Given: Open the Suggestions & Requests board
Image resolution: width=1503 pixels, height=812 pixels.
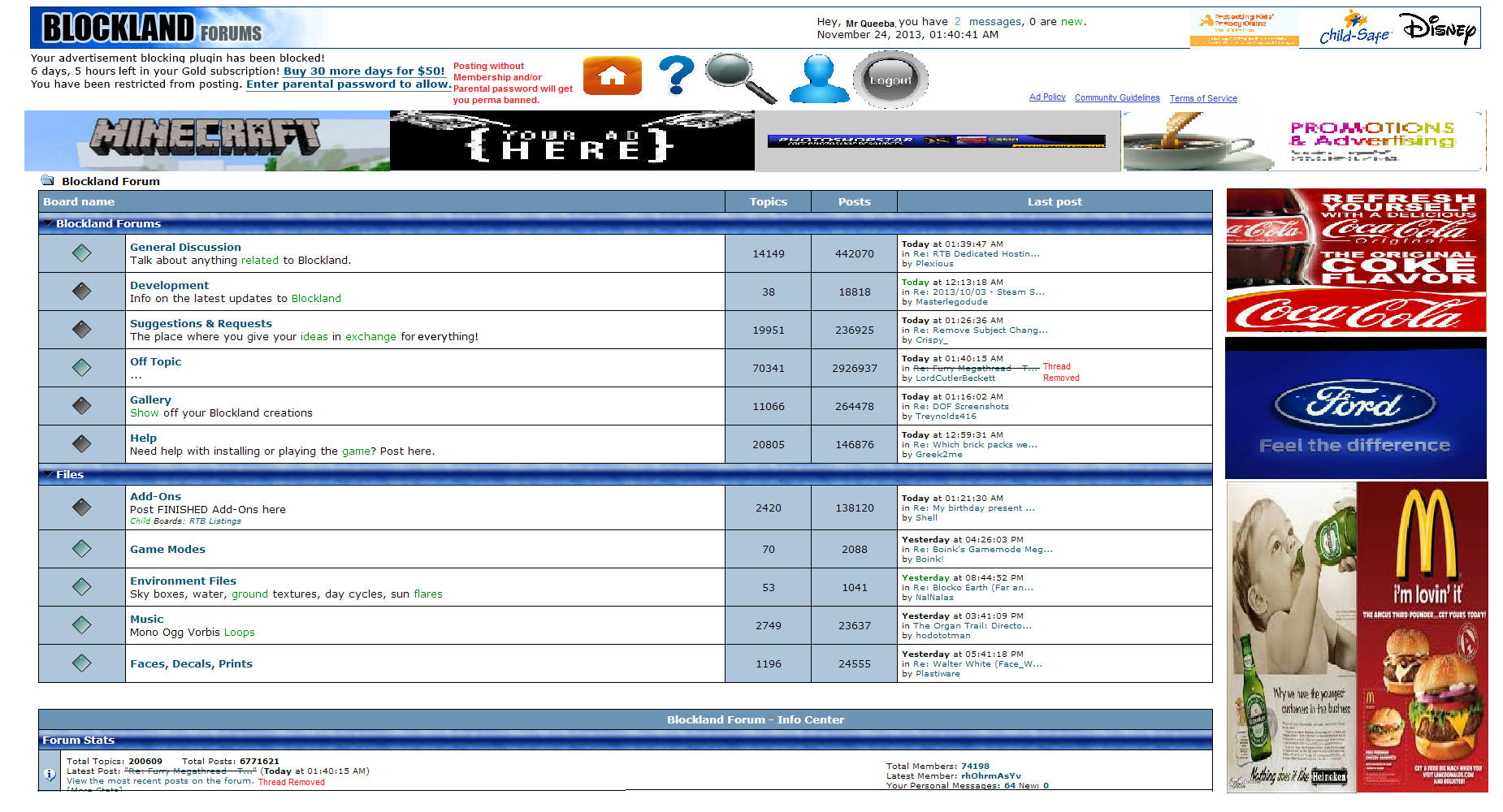Looking at the screenshot, I should pos(201,323).
